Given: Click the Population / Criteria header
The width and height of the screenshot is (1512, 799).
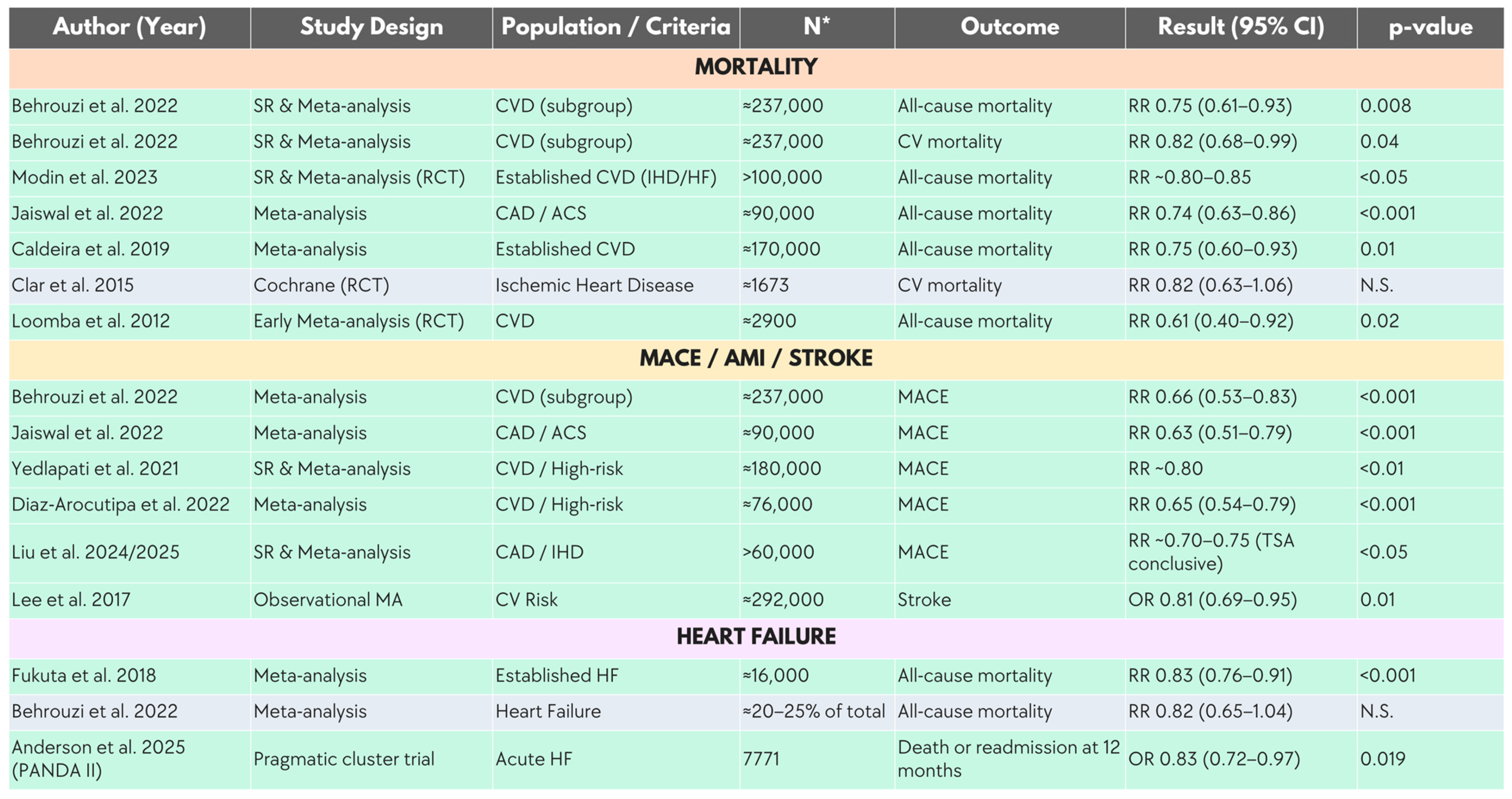Looking at the screenshot, I should (616, 27).
